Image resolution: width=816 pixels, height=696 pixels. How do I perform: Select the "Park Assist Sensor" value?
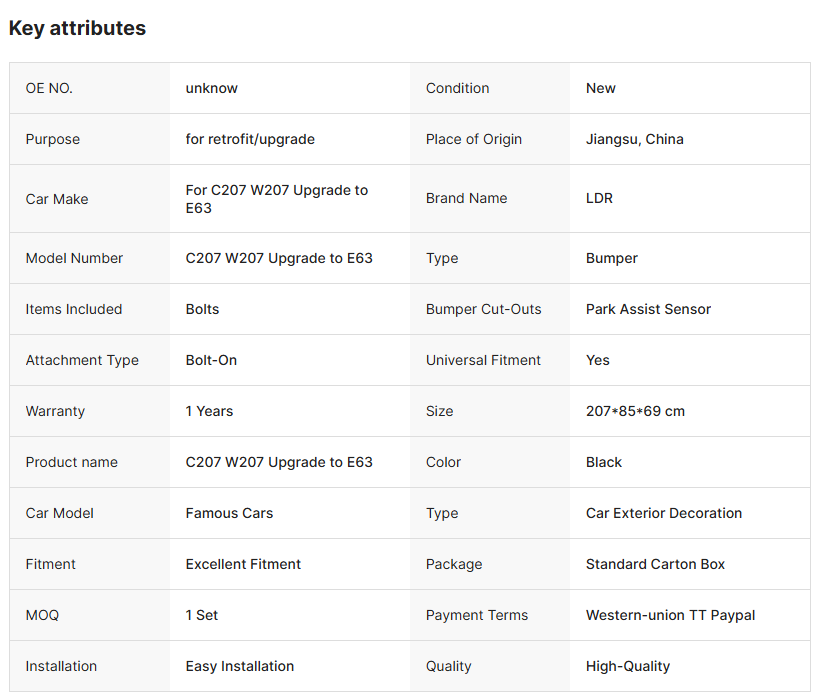point(648,309)
